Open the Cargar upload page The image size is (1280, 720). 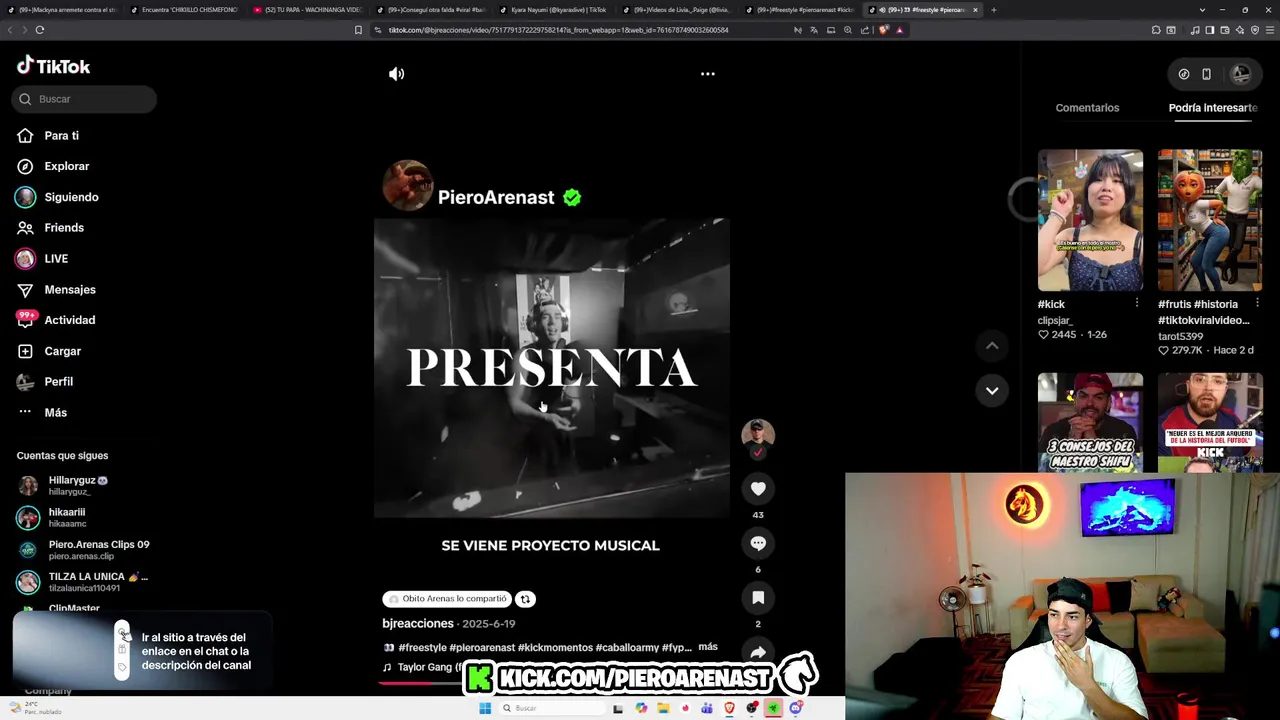62,351
